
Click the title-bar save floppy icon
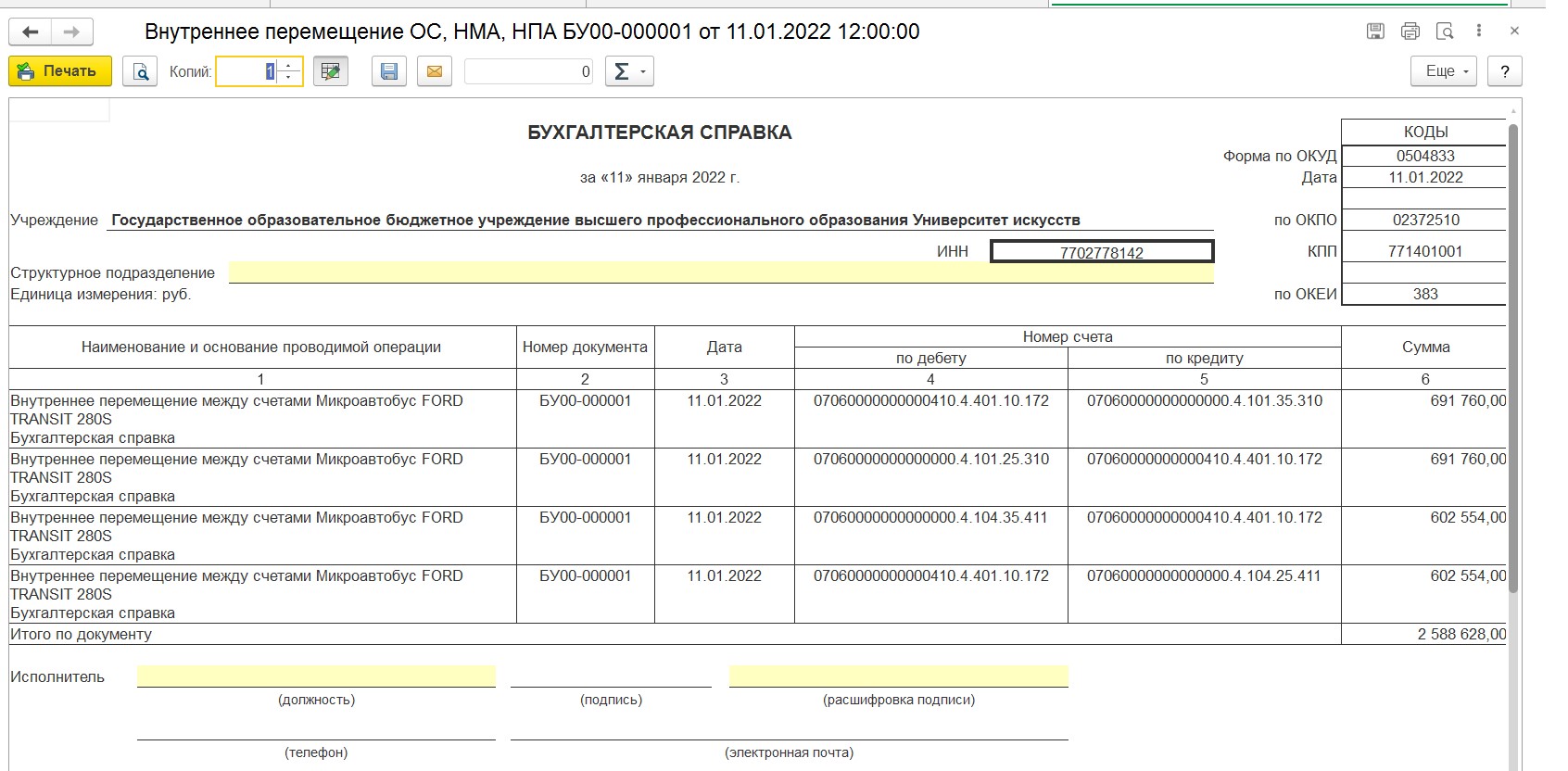coord(1376,32)
